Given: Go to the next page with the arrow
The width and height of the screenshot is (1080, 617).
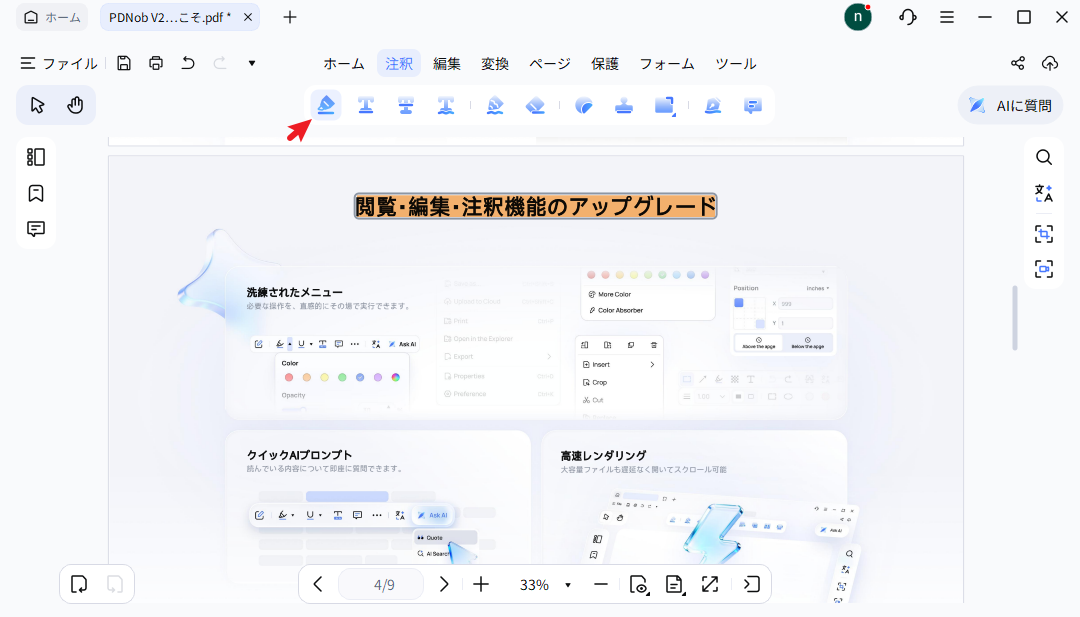Looking at the screenshot, I should click(x=444, y=584).
